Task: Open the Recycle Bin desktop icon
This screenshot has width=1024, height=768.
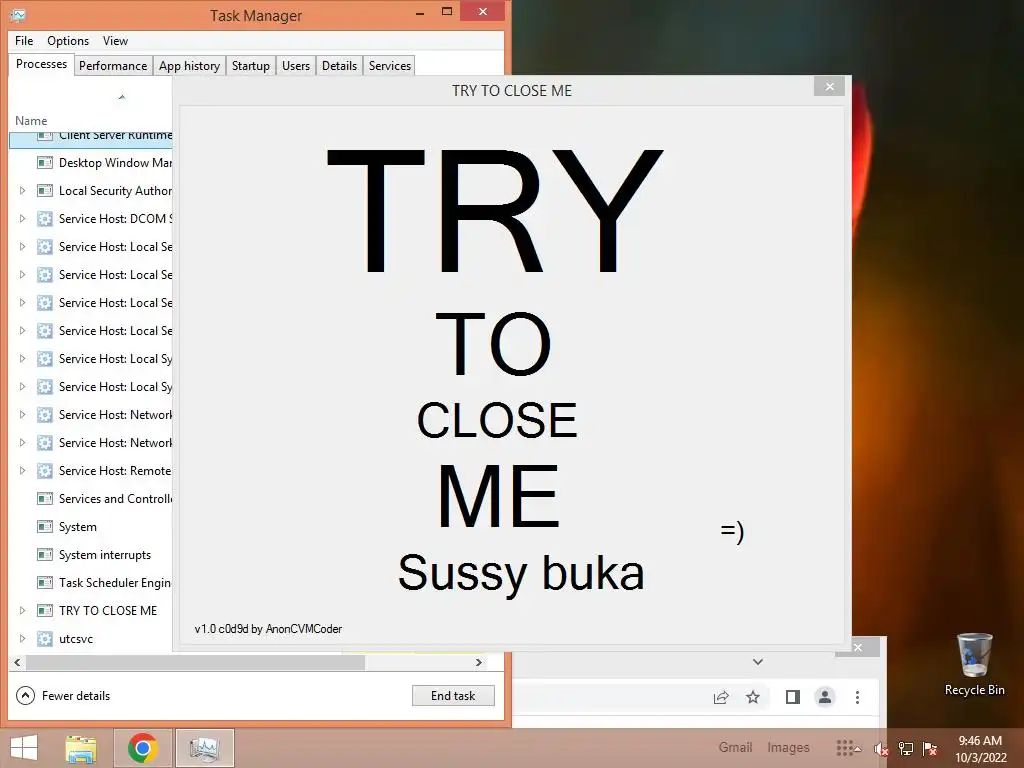Action: pos(974,665)
